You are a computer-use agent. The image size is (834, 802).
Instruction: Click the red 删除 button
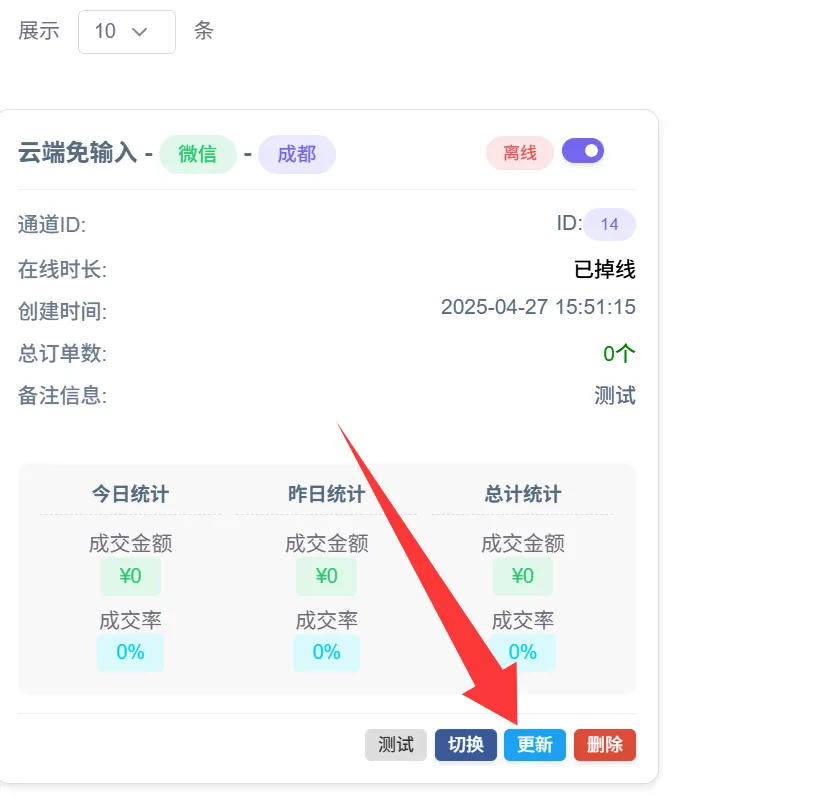click(x=605, y=745)
